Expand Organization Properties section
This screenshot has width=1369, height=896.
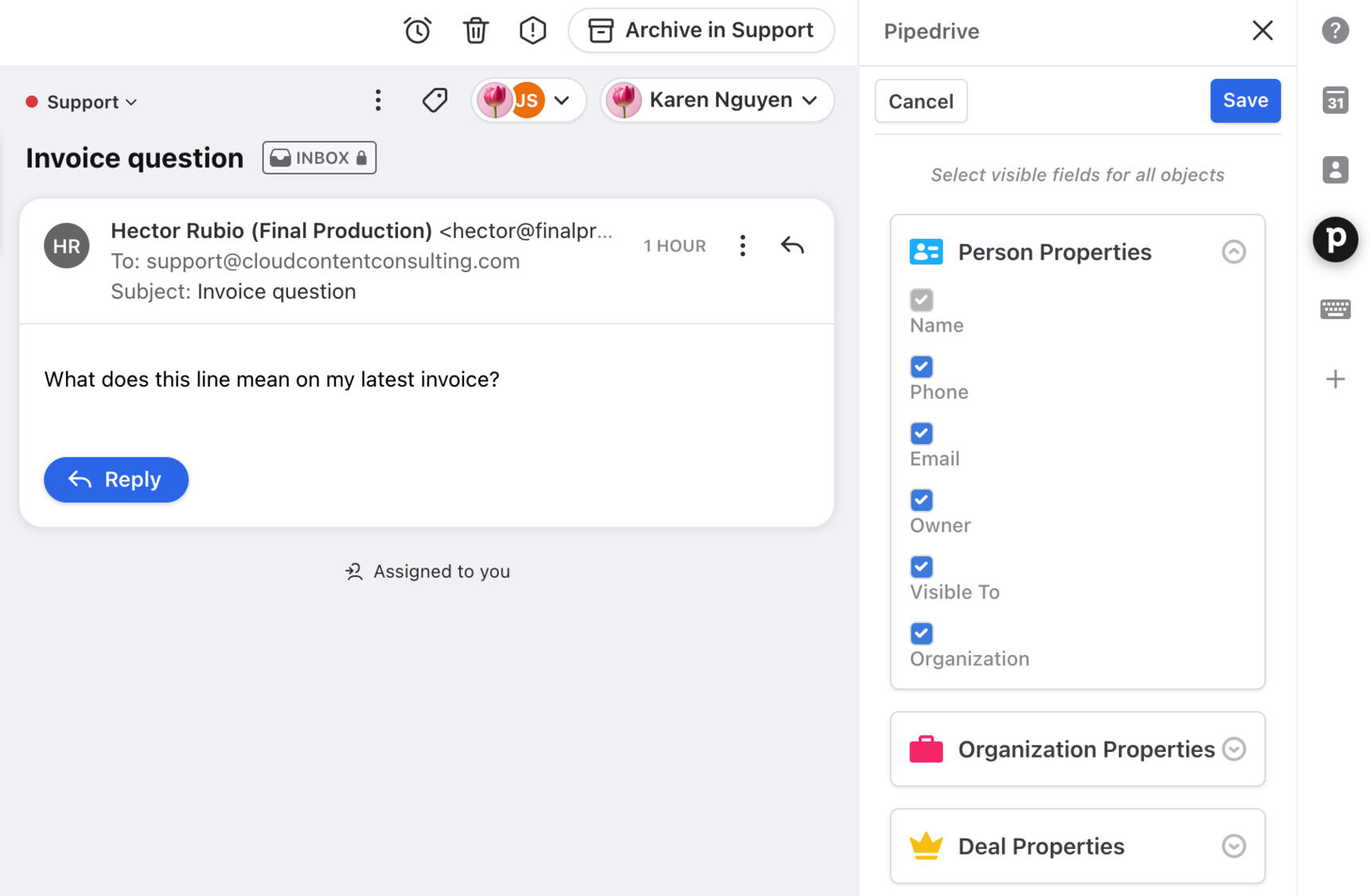coord(1234,749)
